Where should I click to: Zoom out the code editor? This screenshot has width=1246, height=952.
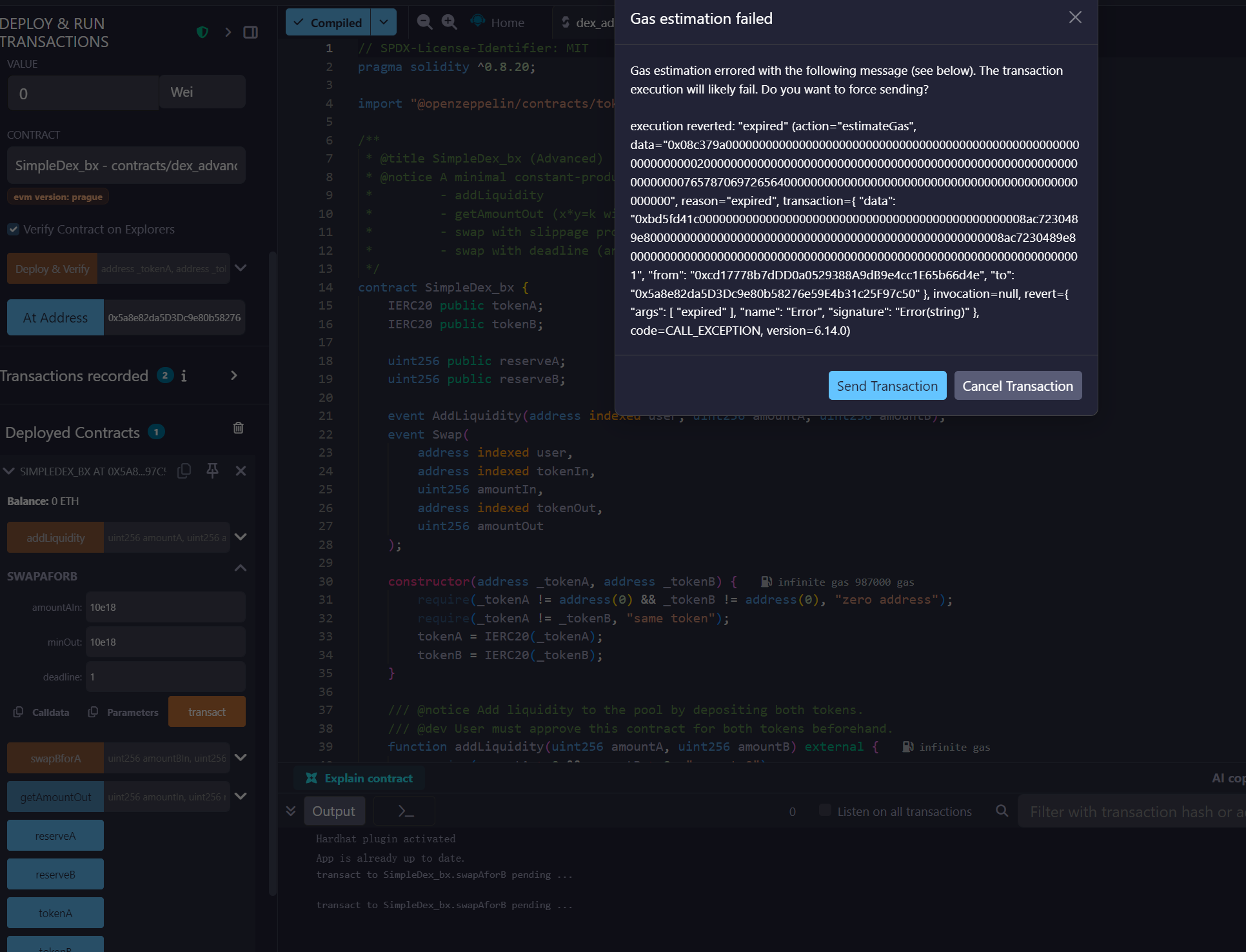424,22
